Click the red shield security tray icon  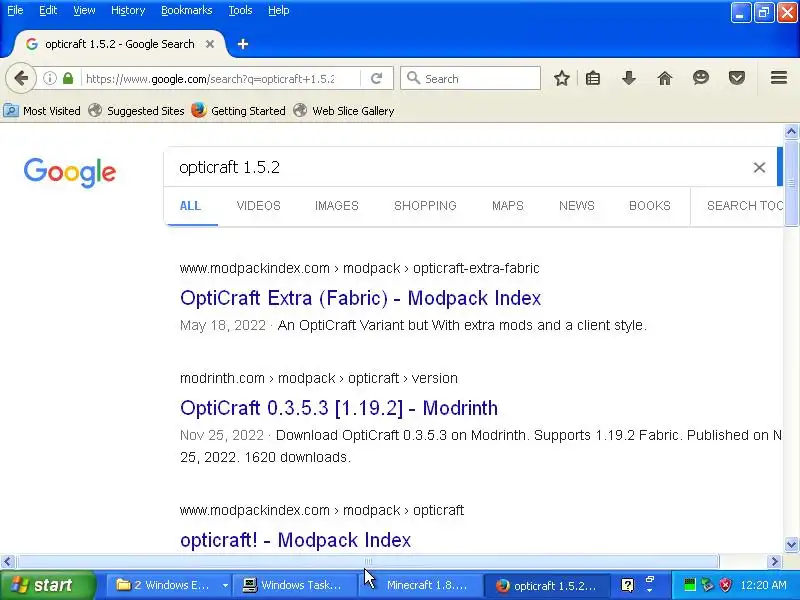726,585
